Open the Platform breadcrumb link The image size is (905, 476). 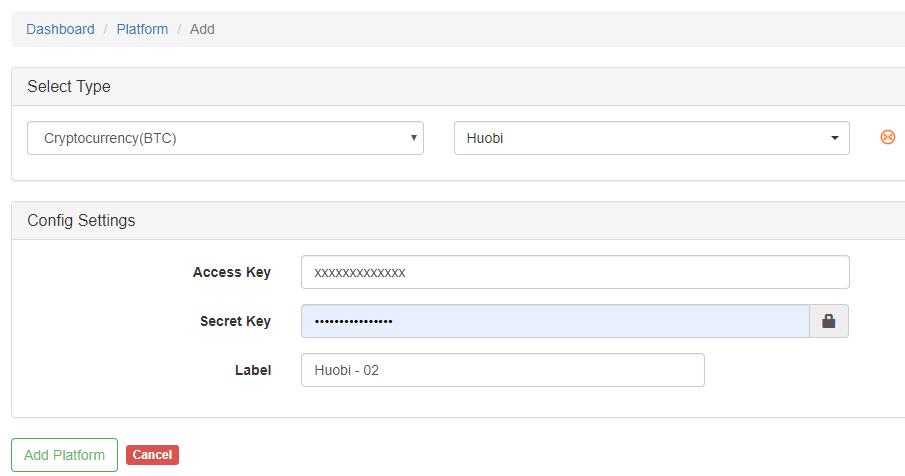pos(142,29)
